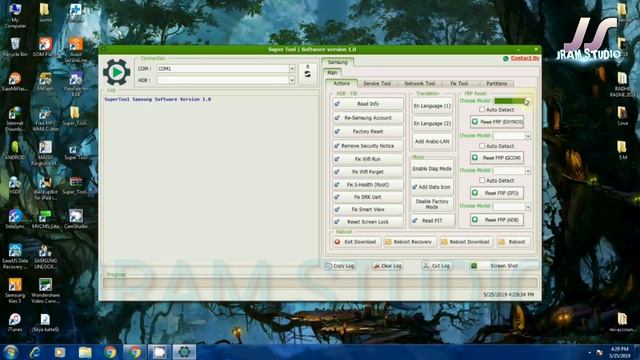Open the ADB device dropdown
The height and width of the screenshot is (360, 640).
(x=291, y=80)
